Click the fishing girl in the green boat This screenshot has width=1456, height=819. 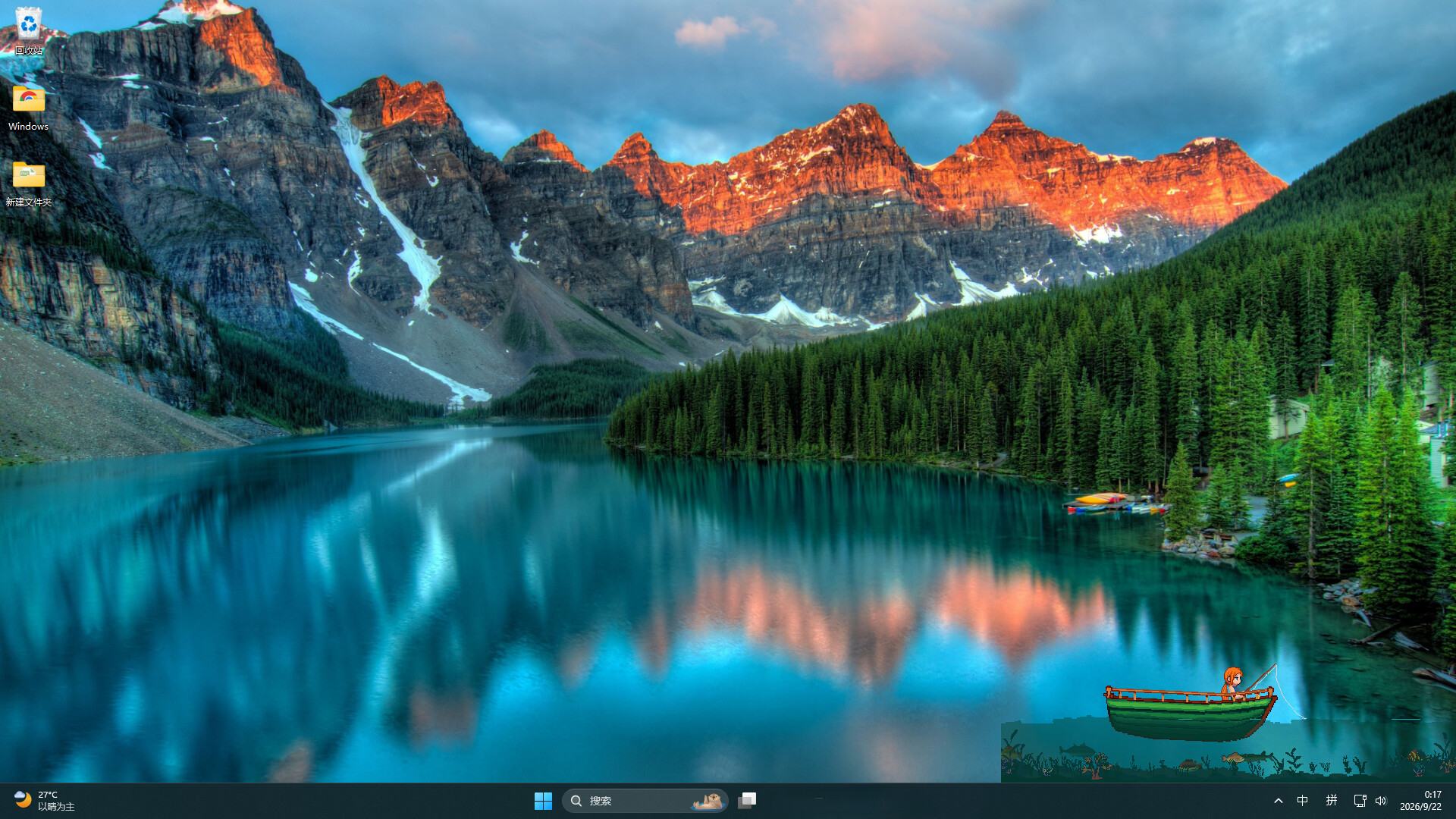[1233, 682]
